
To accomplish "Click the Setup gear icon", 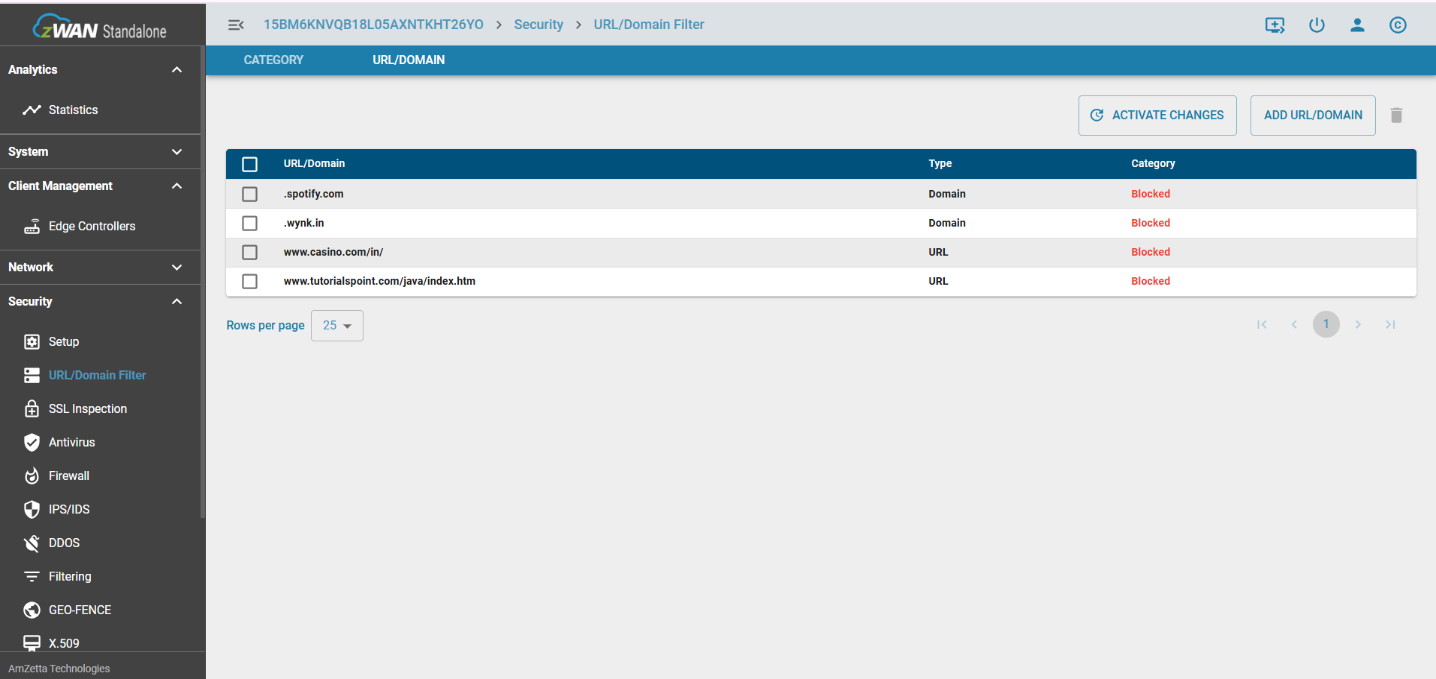I will click(x=32, y=342).
